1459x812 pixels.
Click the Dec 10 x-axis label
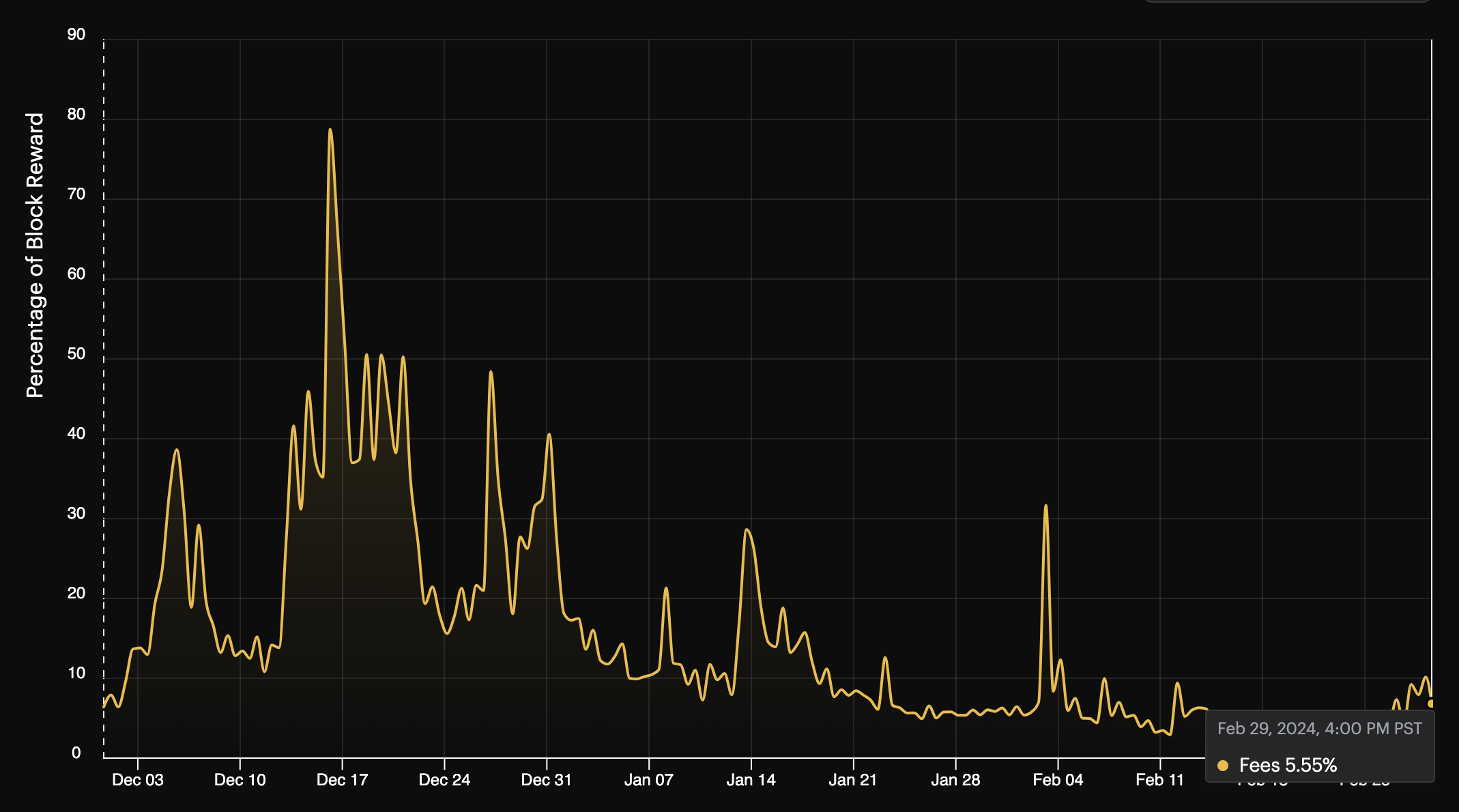(x=240, y=780)
